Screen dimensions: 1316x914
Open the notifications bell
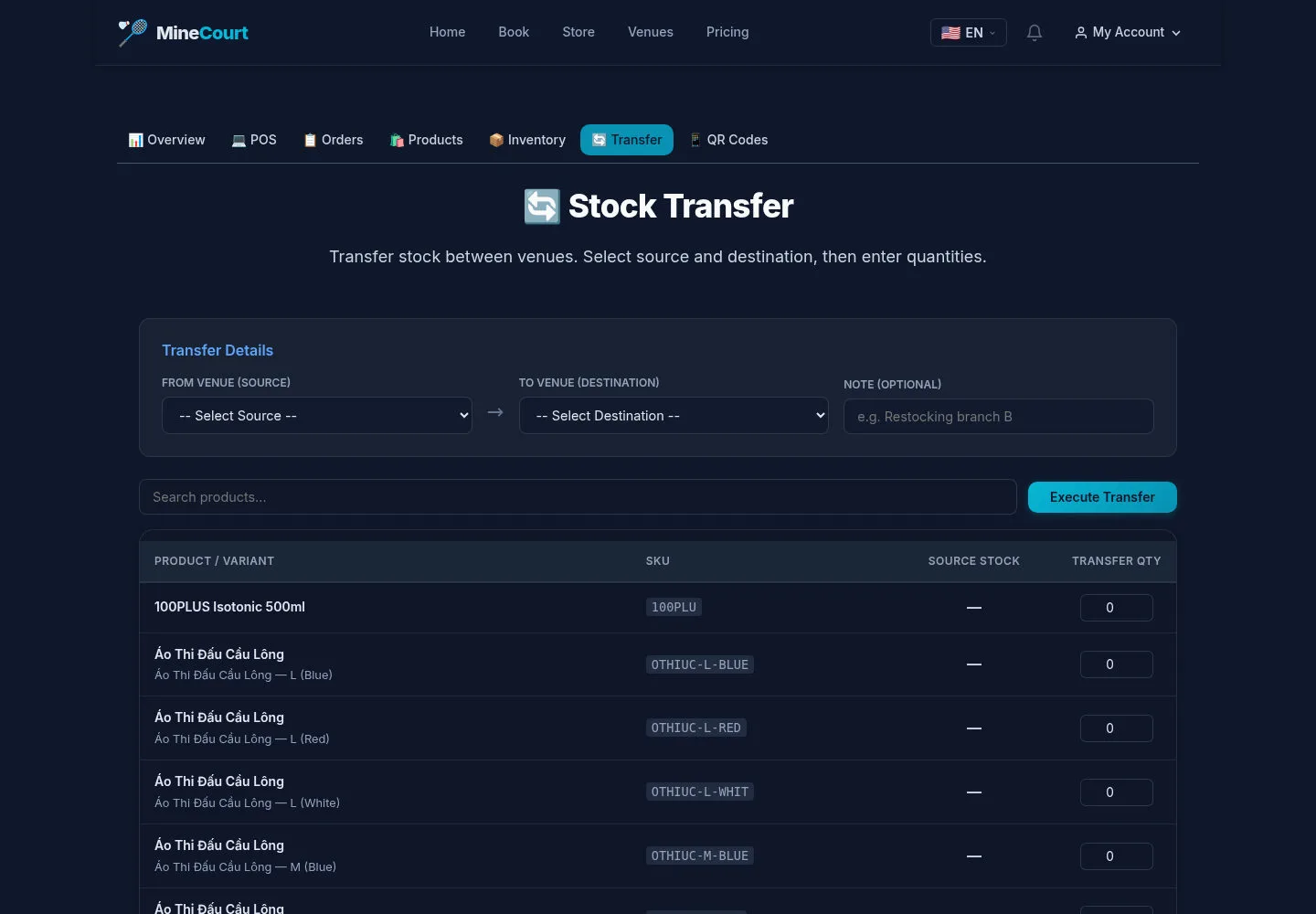pos(1035,33)
